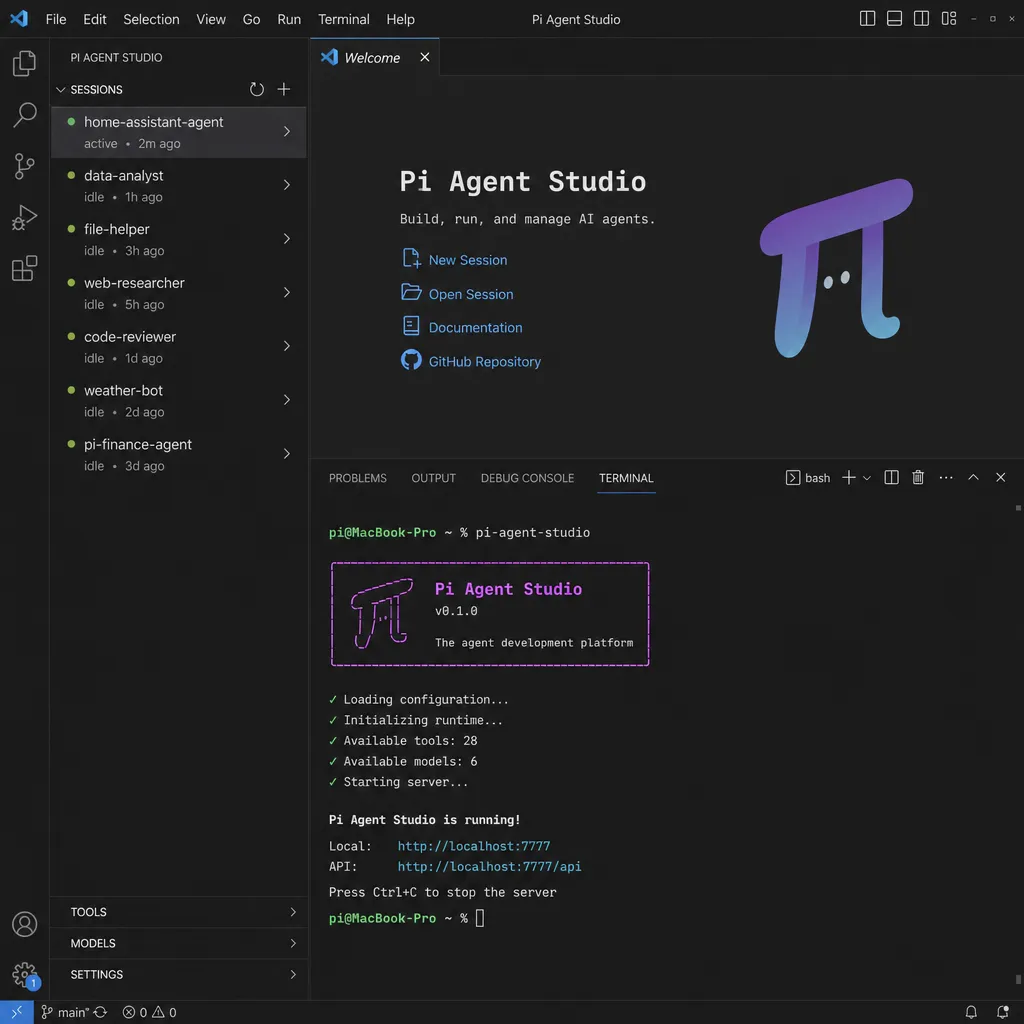Kill terminal with trash icon
This screenshot has width=1024, height=1024.
[918, 477]
